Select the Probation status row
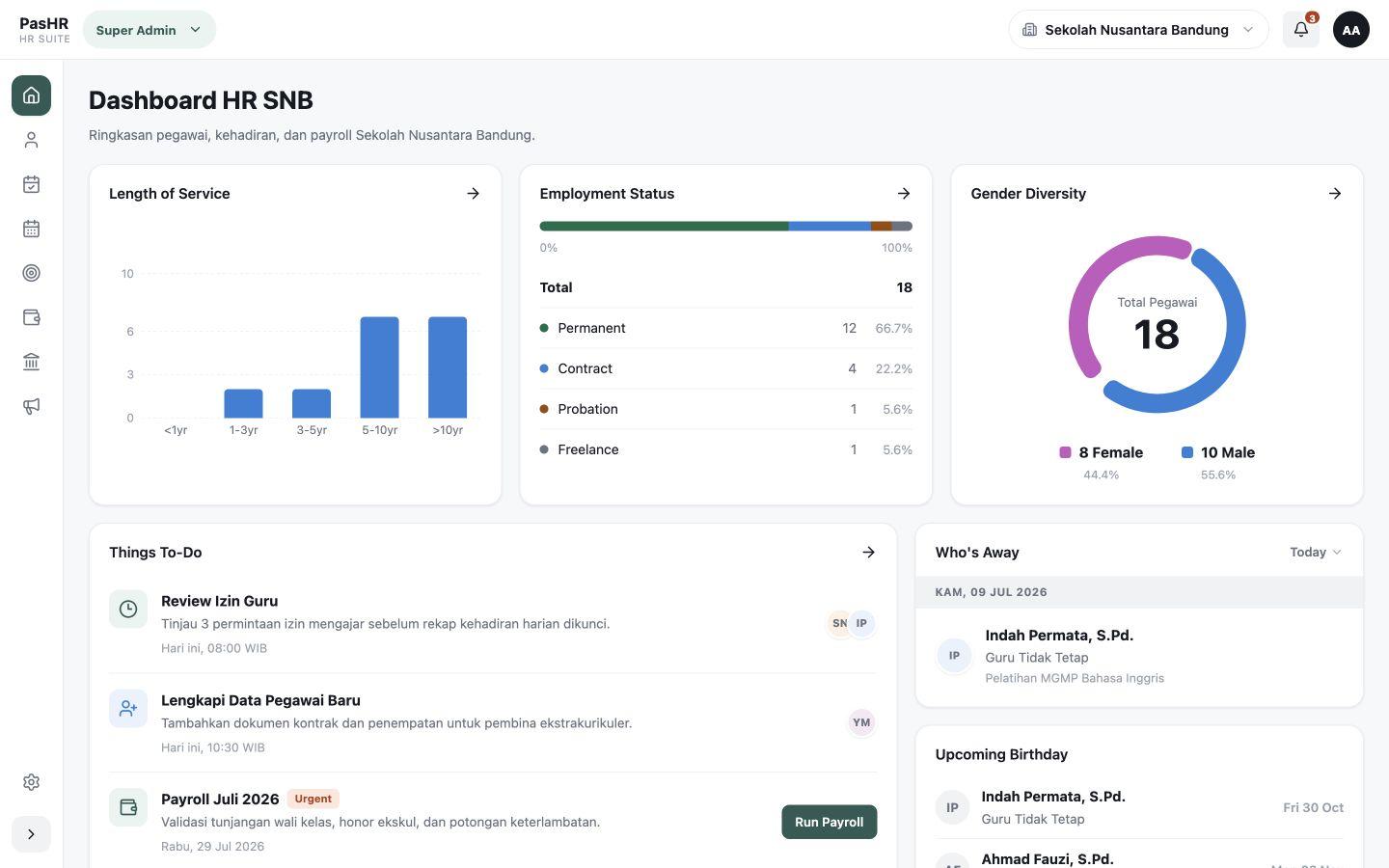Screen dimensions: 1389x868 pyautogui.click(x=725, y=409)
